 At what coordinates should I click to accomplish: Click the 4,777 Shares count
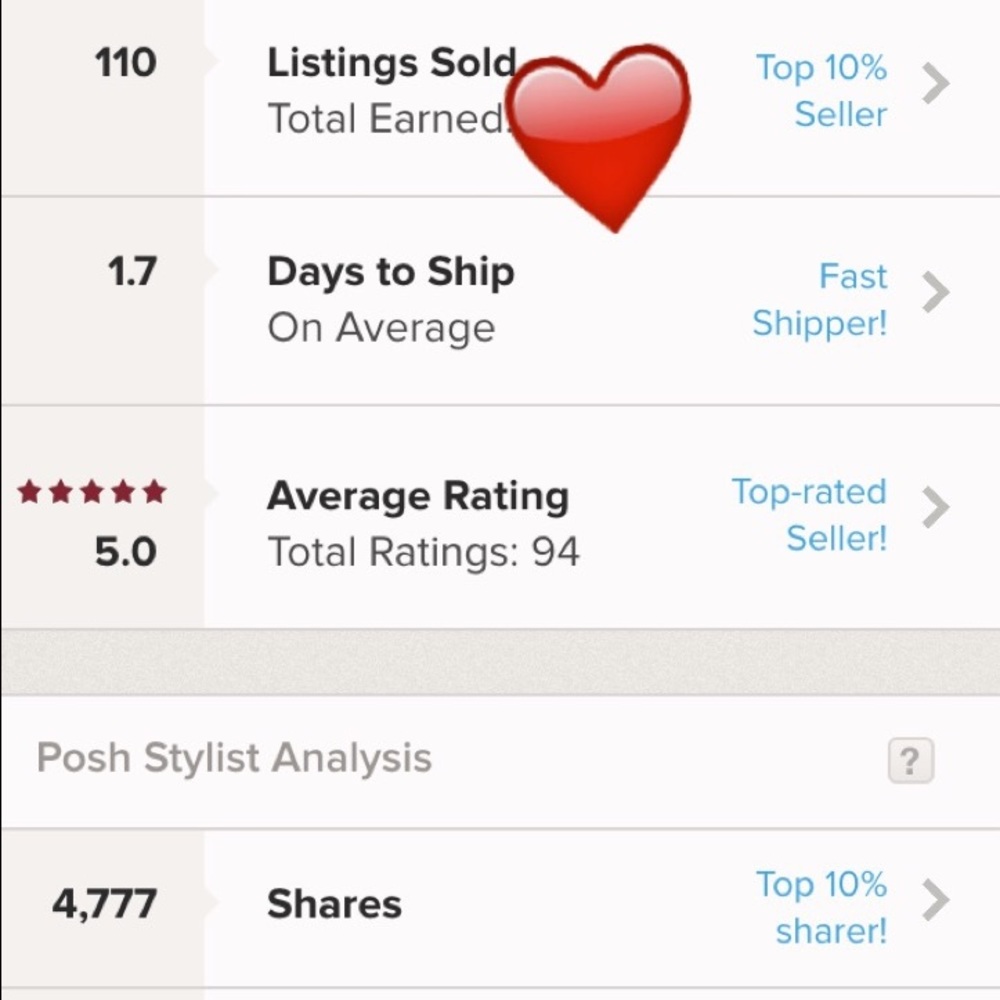pyautogui.click(x=104, y=903)
